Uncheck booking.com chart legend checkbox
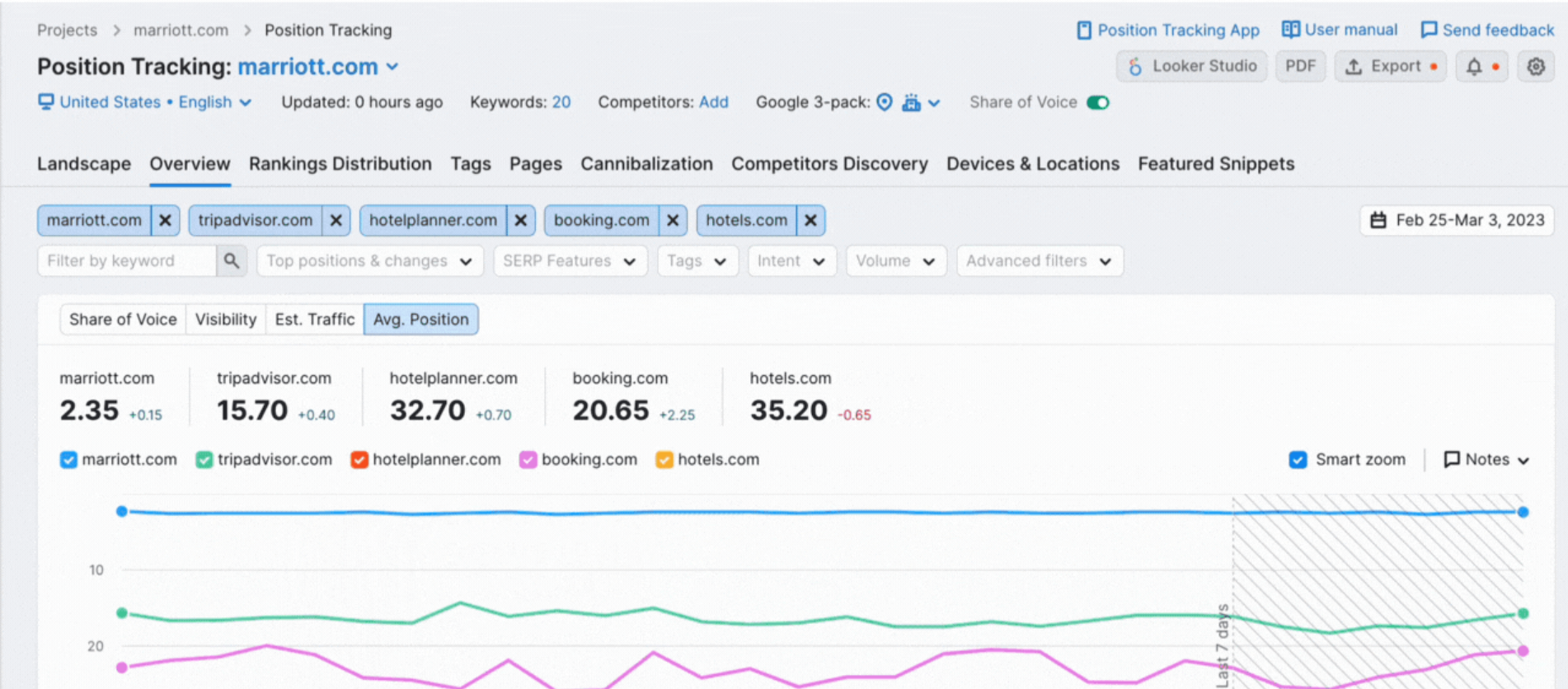This screenshot has height=689, width=1568. (x=528, y=460)
